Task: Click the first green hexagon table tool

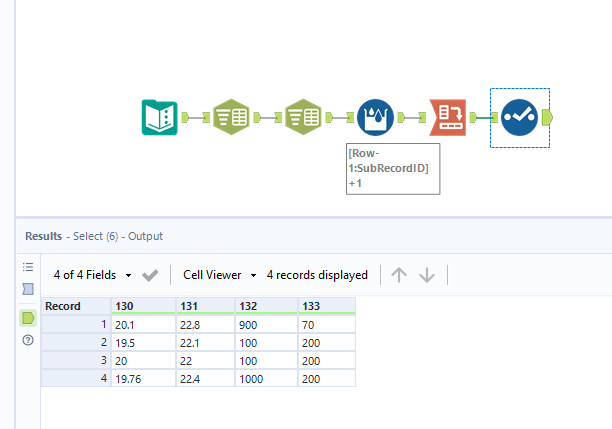Action: tap(231, 118)
